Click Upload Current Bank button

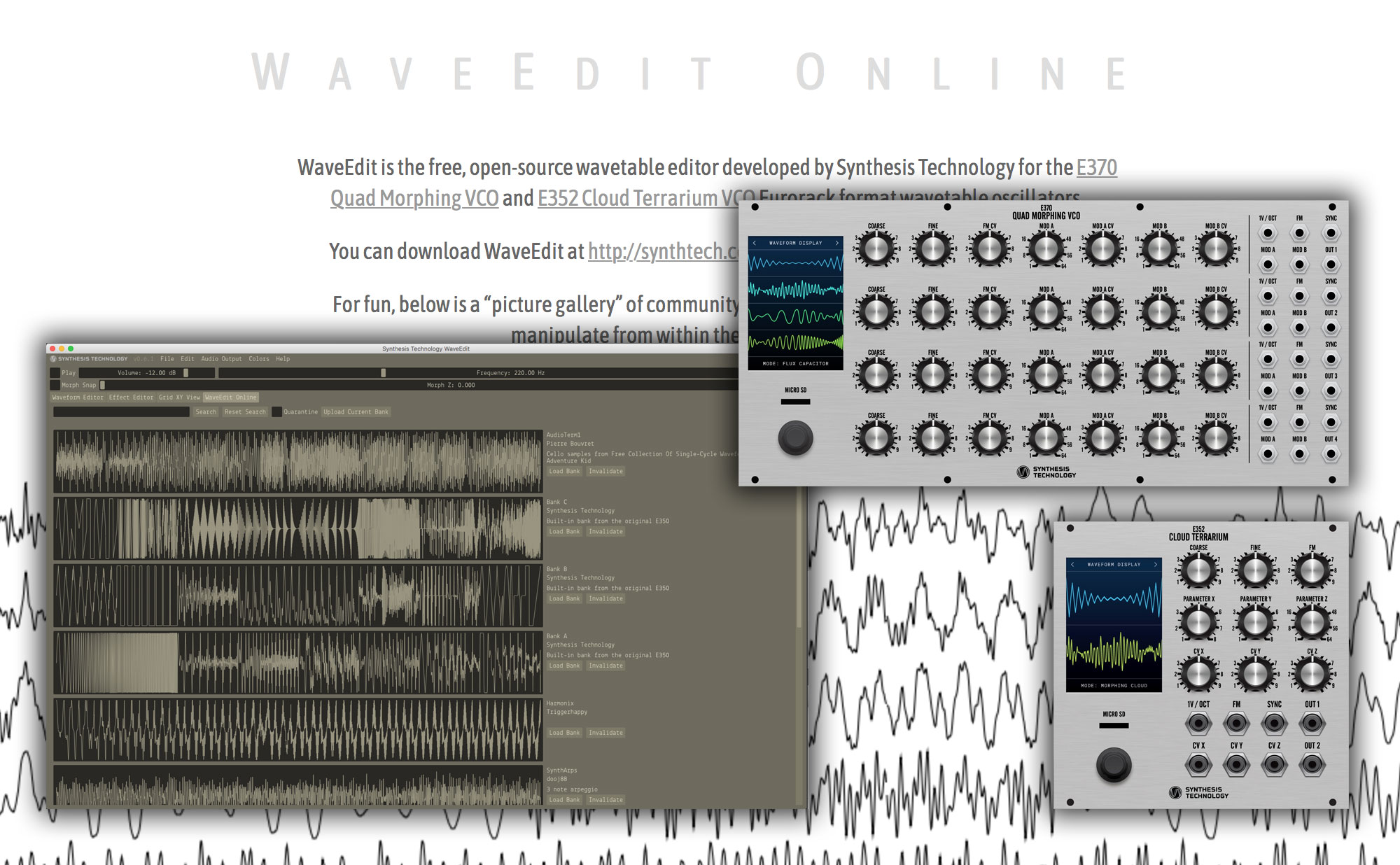[x=356, y=412]
